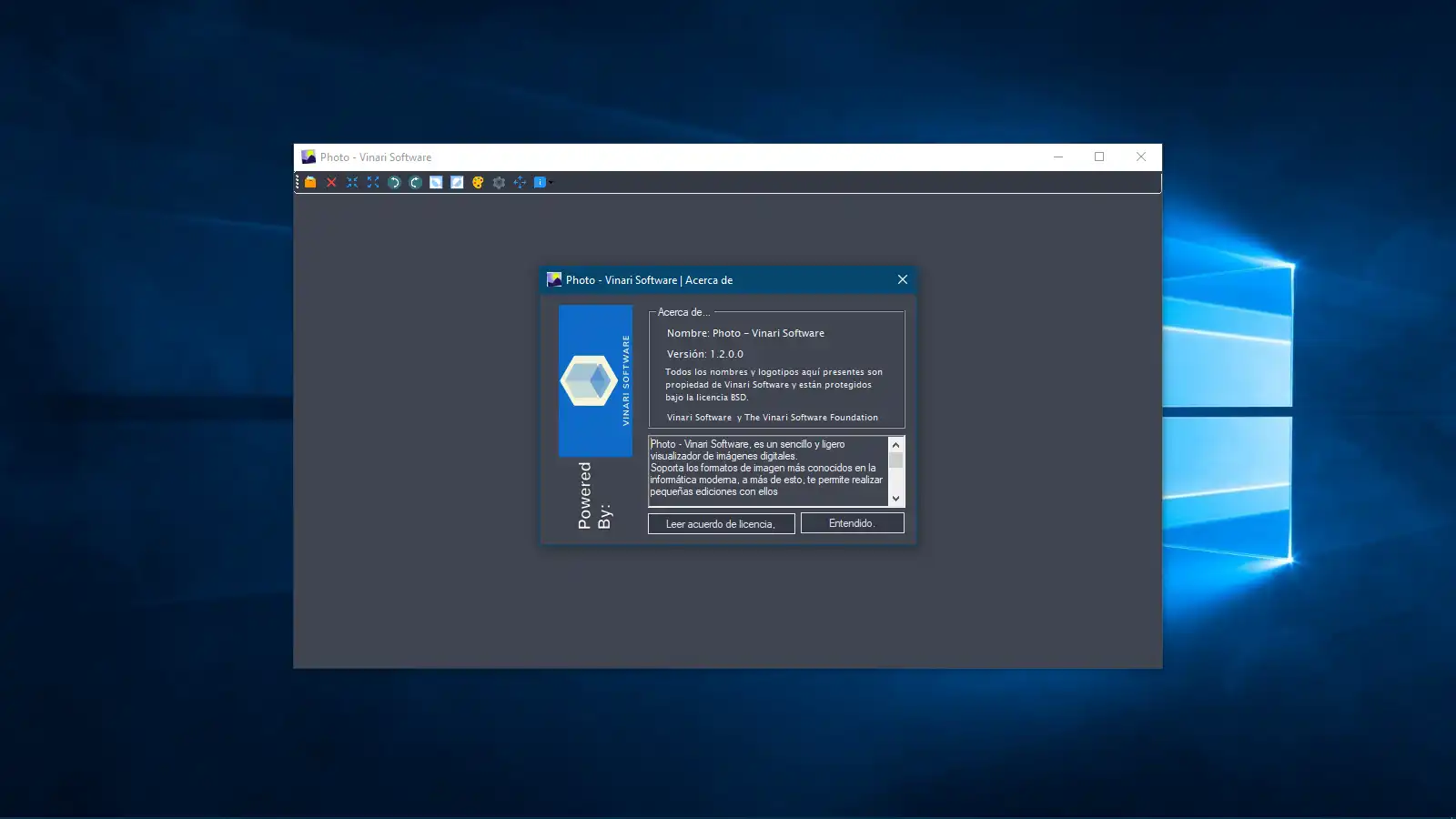Click the expand arrows-outward fullscreen icon
Image resolution: width=1456 pixels, height=819 pixels.
coord(373,182)
